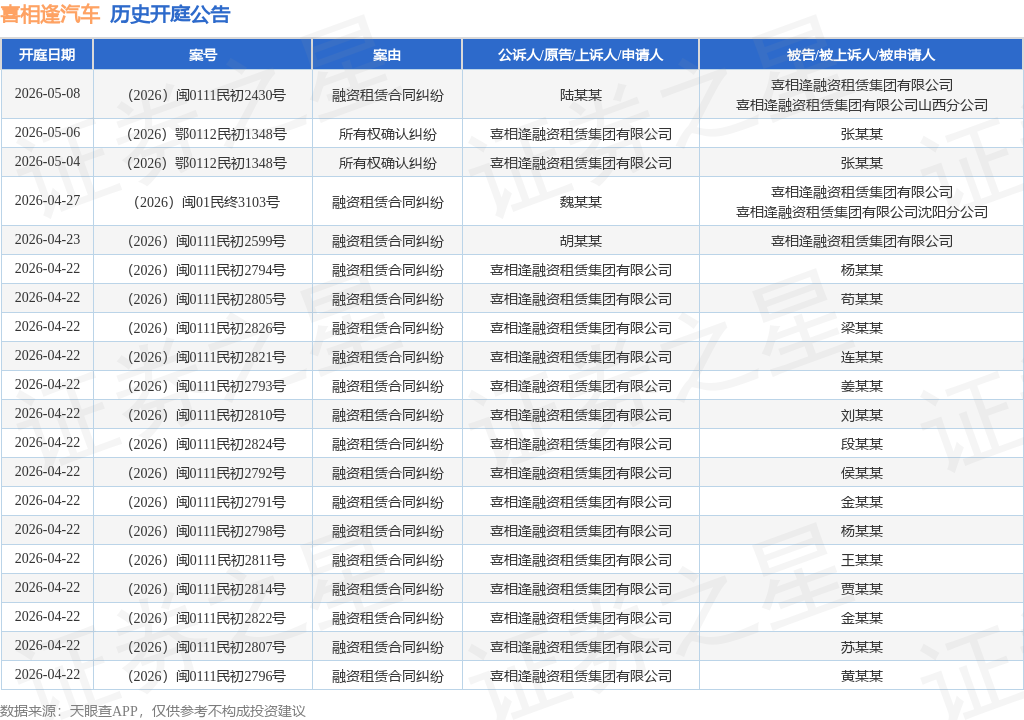The height and width of the screenshot is (720, 1024).
Task: Click defendant 侯某某
Action: (x=861, y=474)
